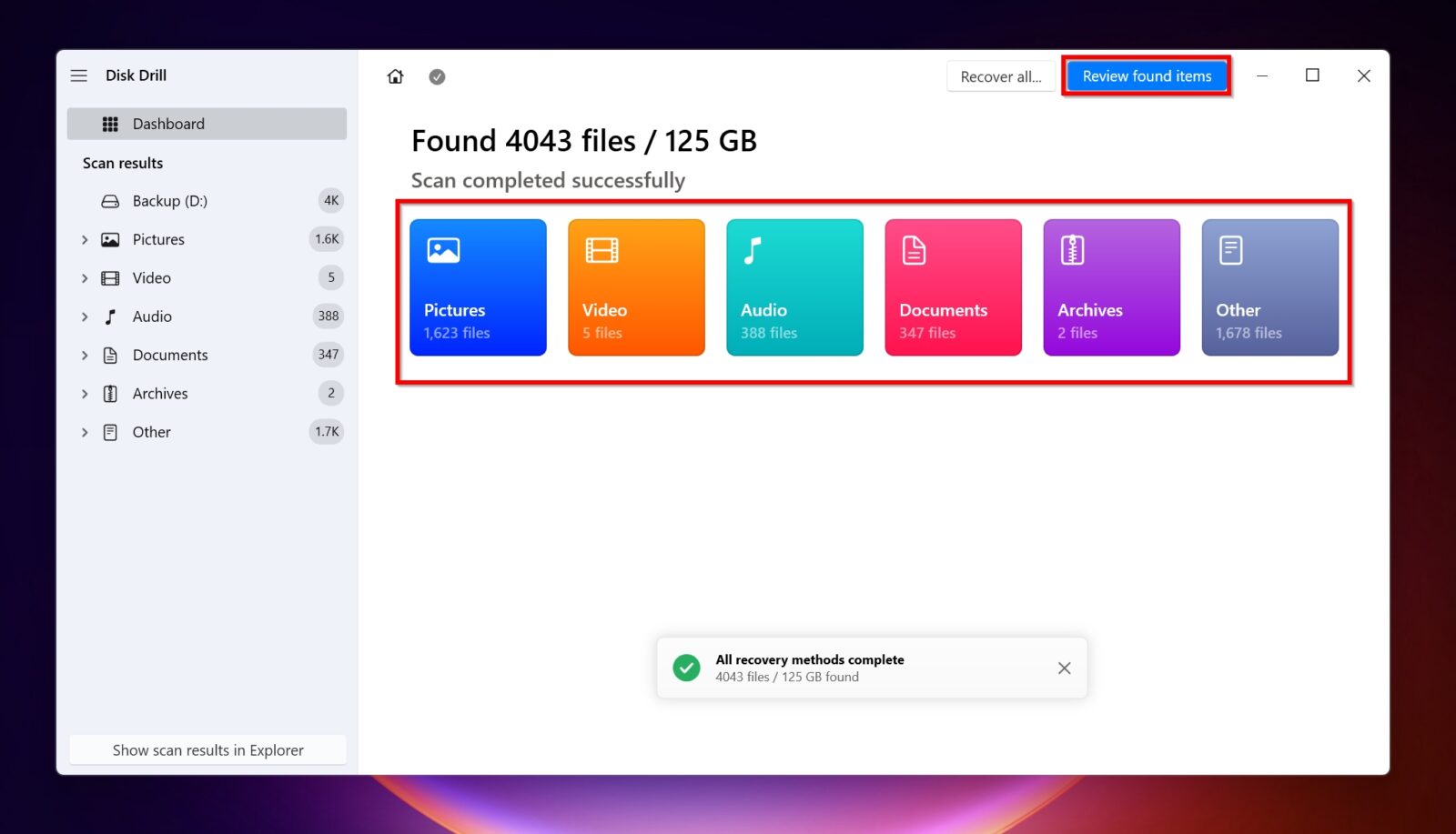Viewport: 1456px width, 834px height.
Task: Open the Video category card
Action: (635, 286)
